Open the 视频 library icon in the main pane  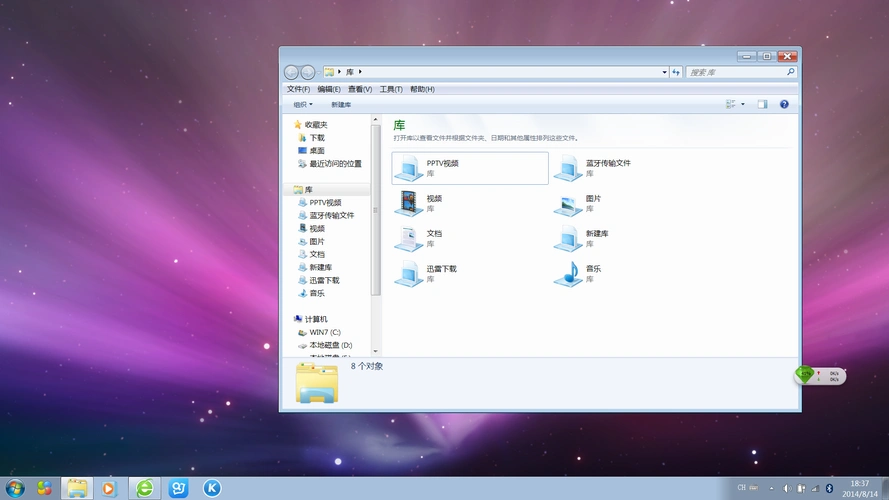tap(409, 203)
